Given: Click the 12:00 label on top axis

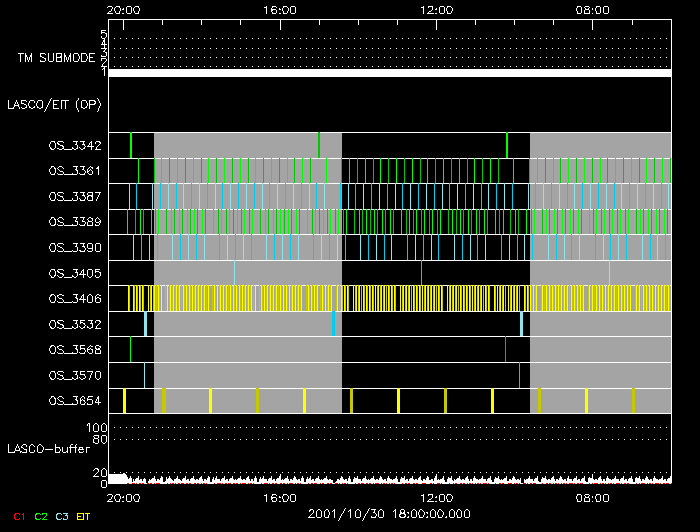Looking at the screenshot, I should click(436, 9).
